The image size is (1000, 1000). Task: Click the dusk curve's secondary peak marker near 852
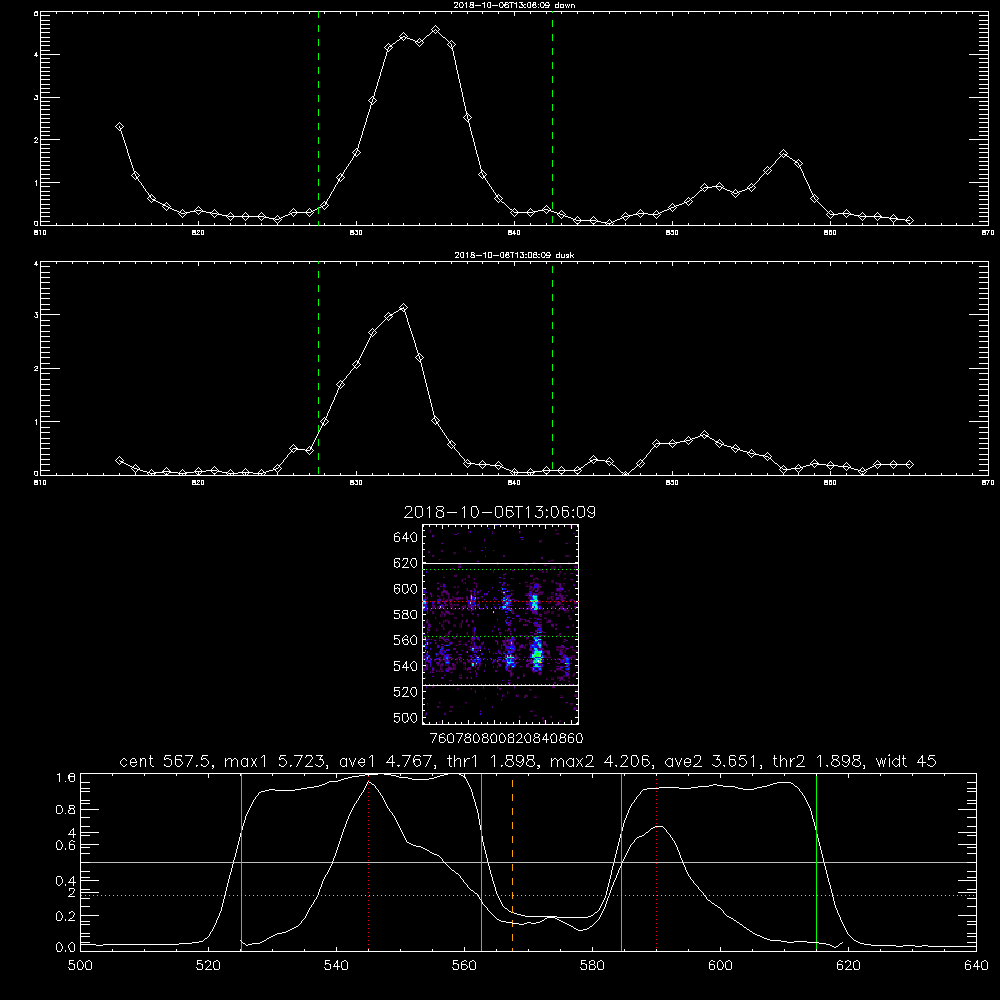704,434
